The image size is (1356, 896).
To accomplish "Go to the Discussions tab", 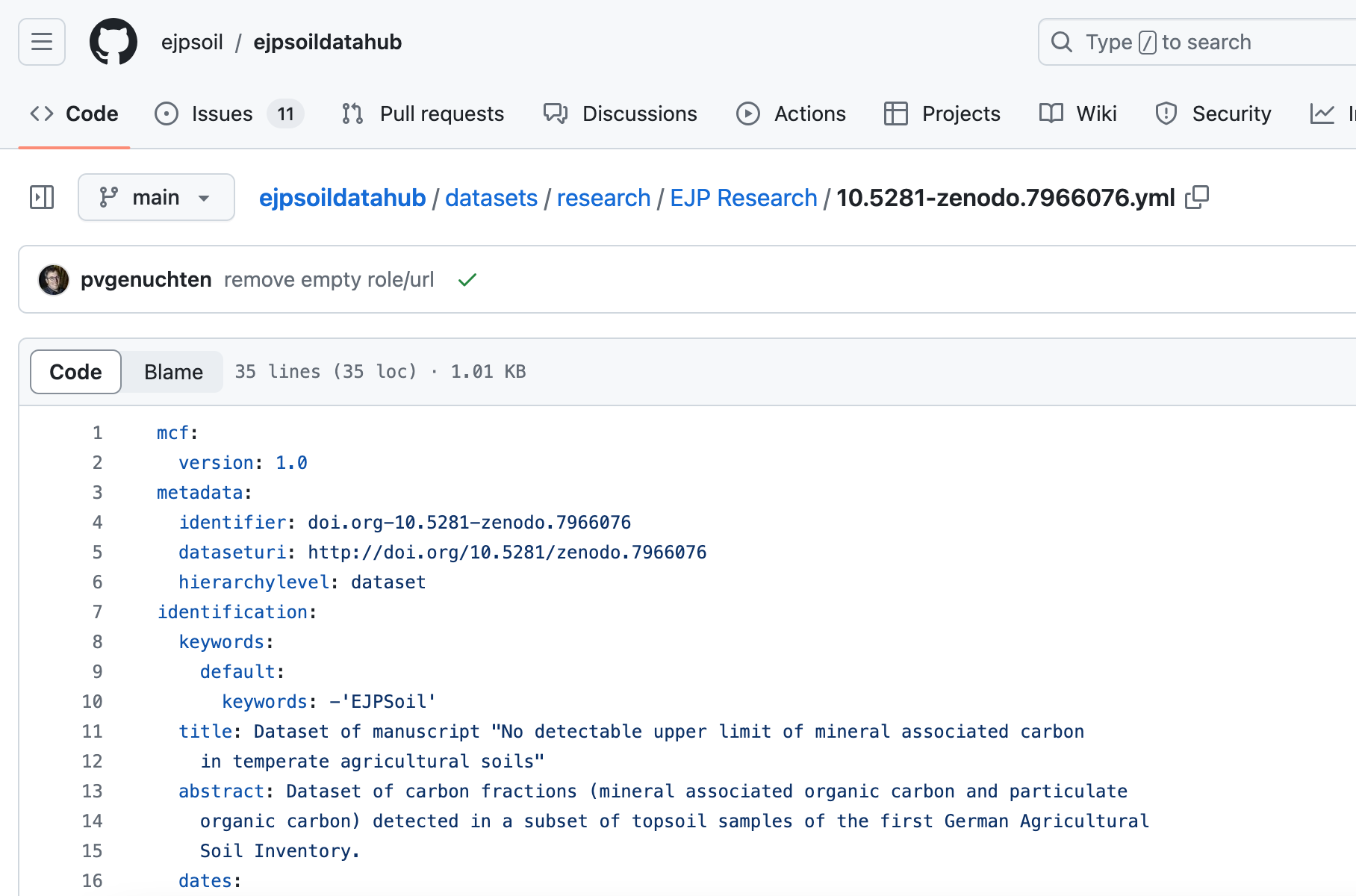I will pyautogui.click(x=621, y=113).
